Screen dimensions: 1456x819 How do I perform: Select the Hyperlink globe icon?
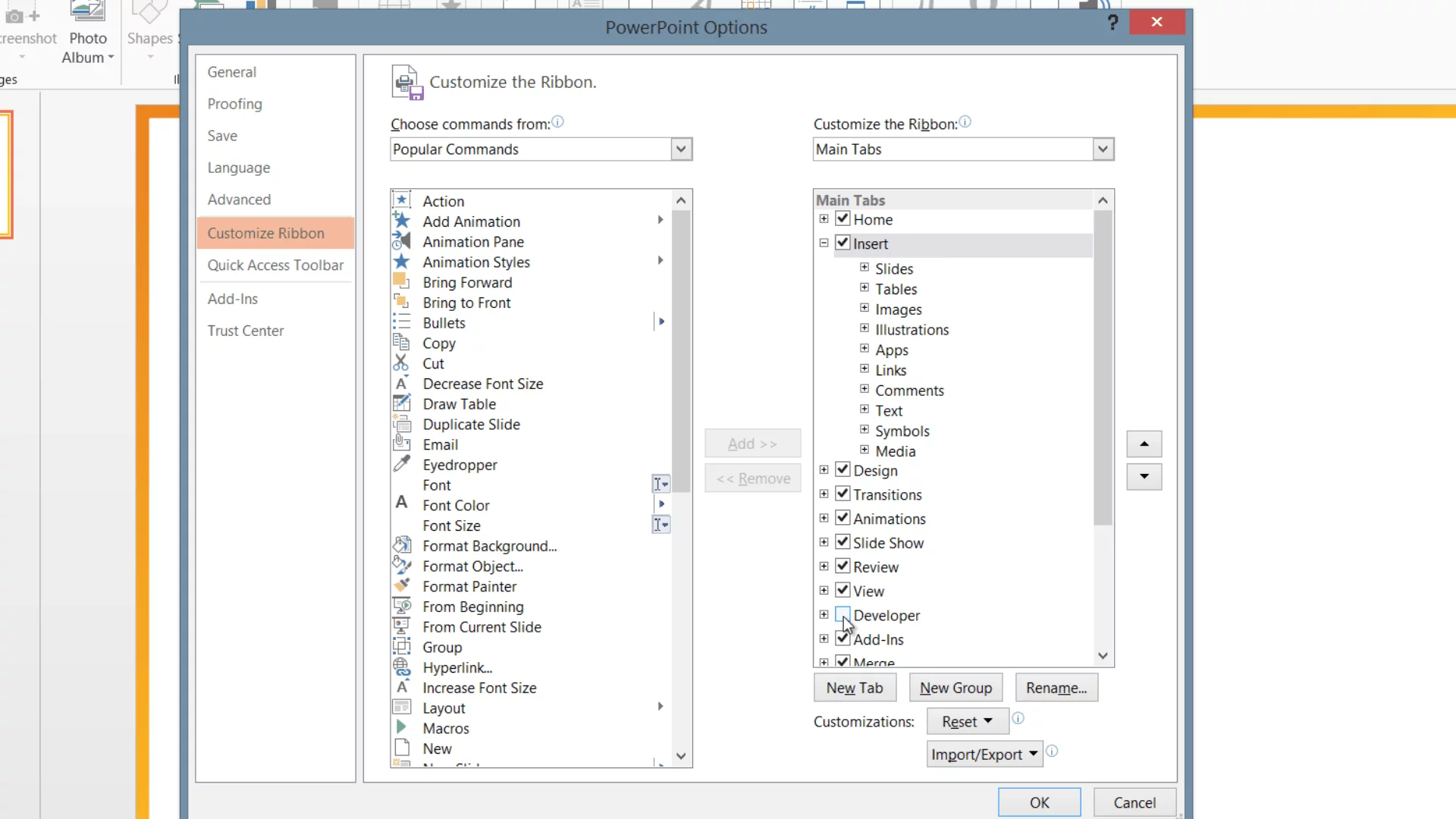pos(401,667)
